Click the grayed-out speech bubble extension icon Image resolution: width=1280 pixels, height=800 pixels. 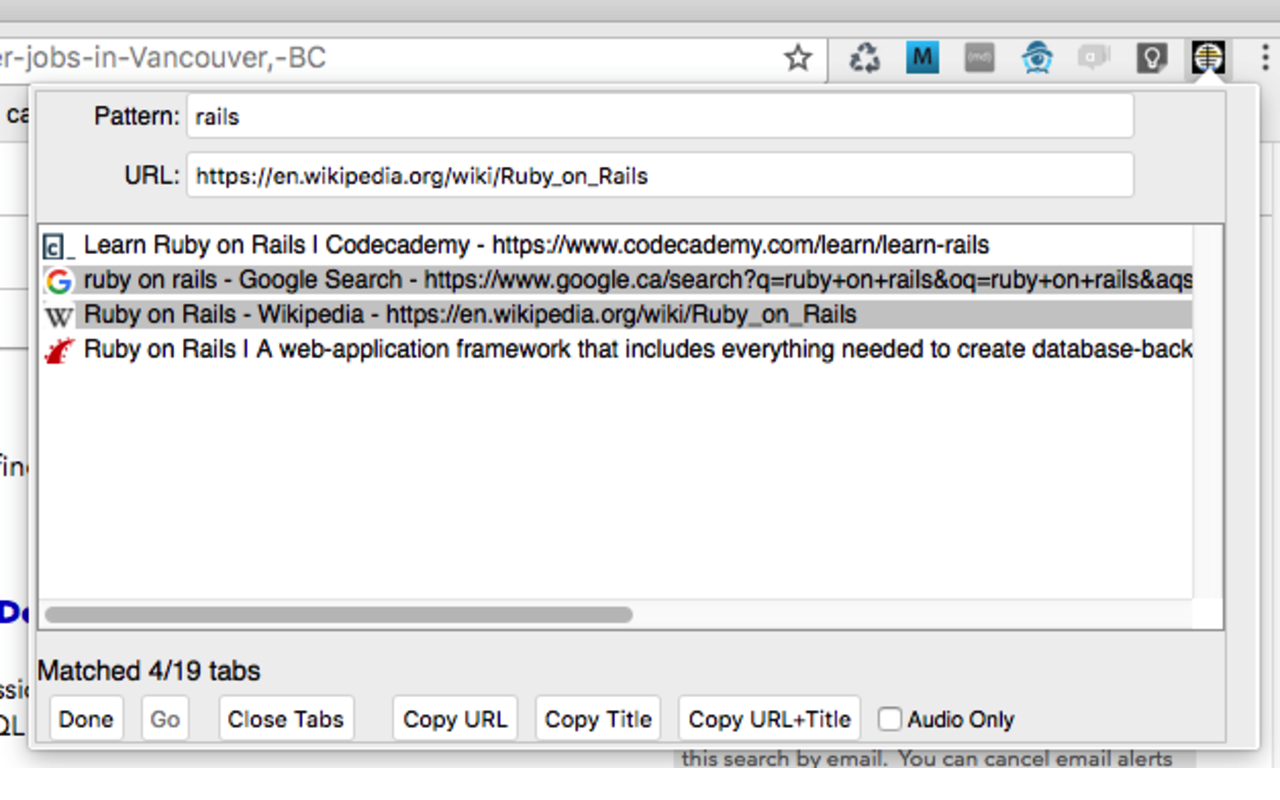[x=1094, y=58]
